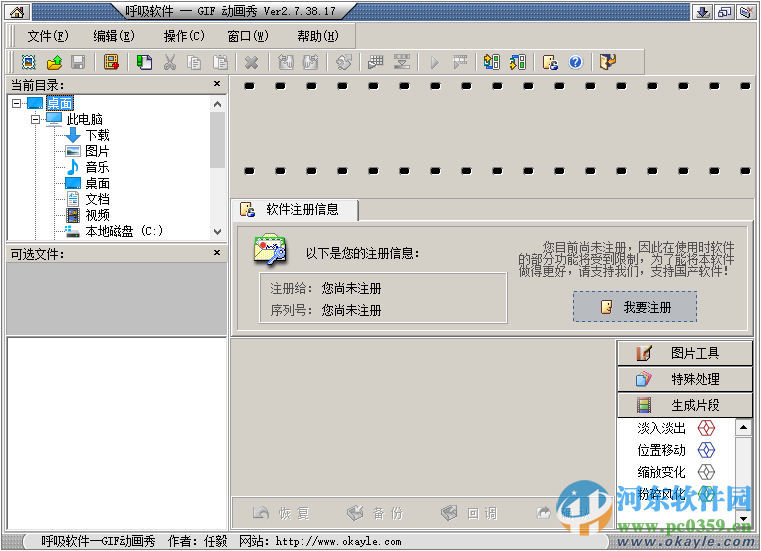Open the 特殊处理 panel button
This screenshot has height=551, width=761.
click(684, 379)
